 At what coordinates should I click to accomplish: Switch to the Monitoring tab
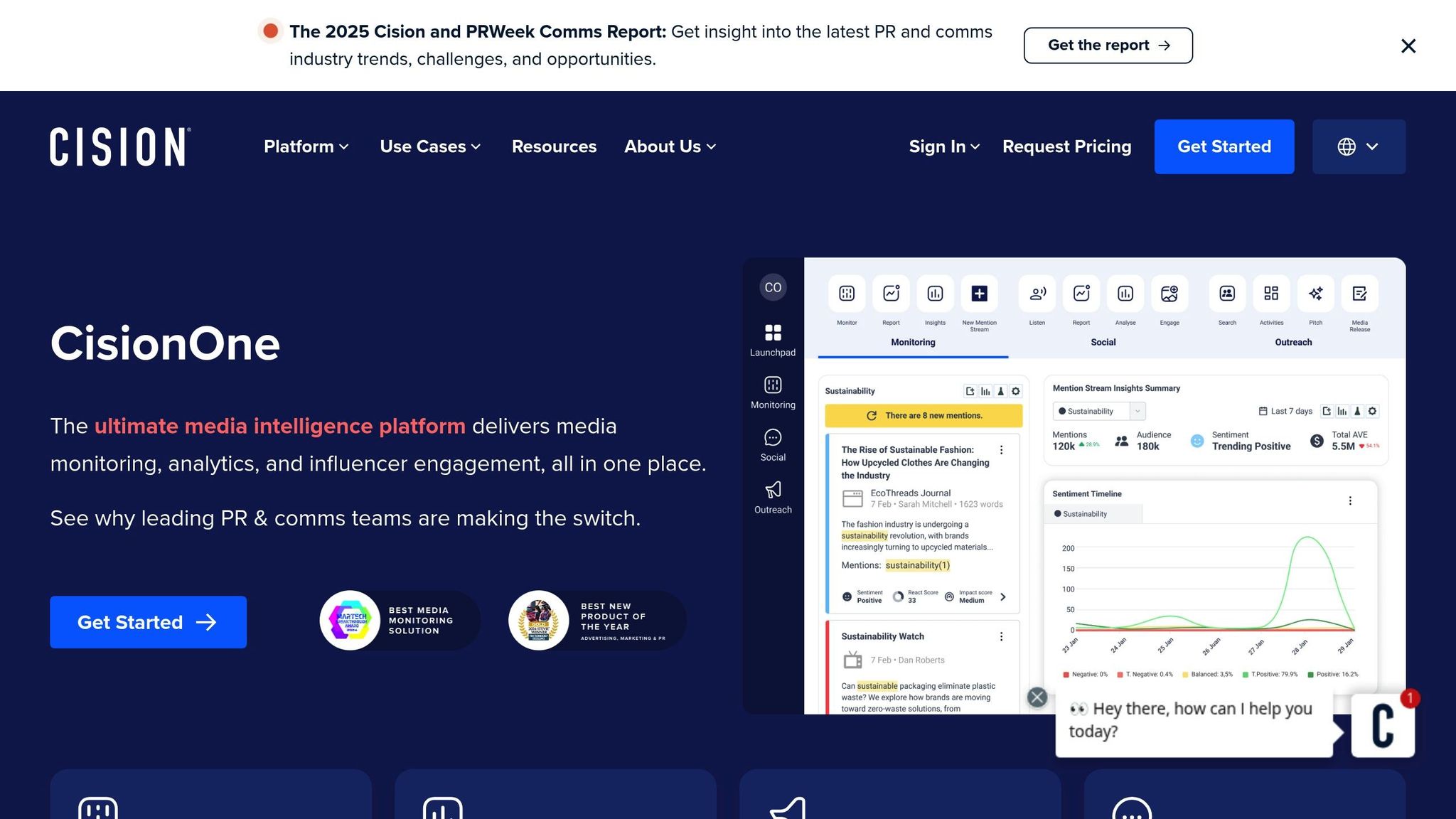913,343
